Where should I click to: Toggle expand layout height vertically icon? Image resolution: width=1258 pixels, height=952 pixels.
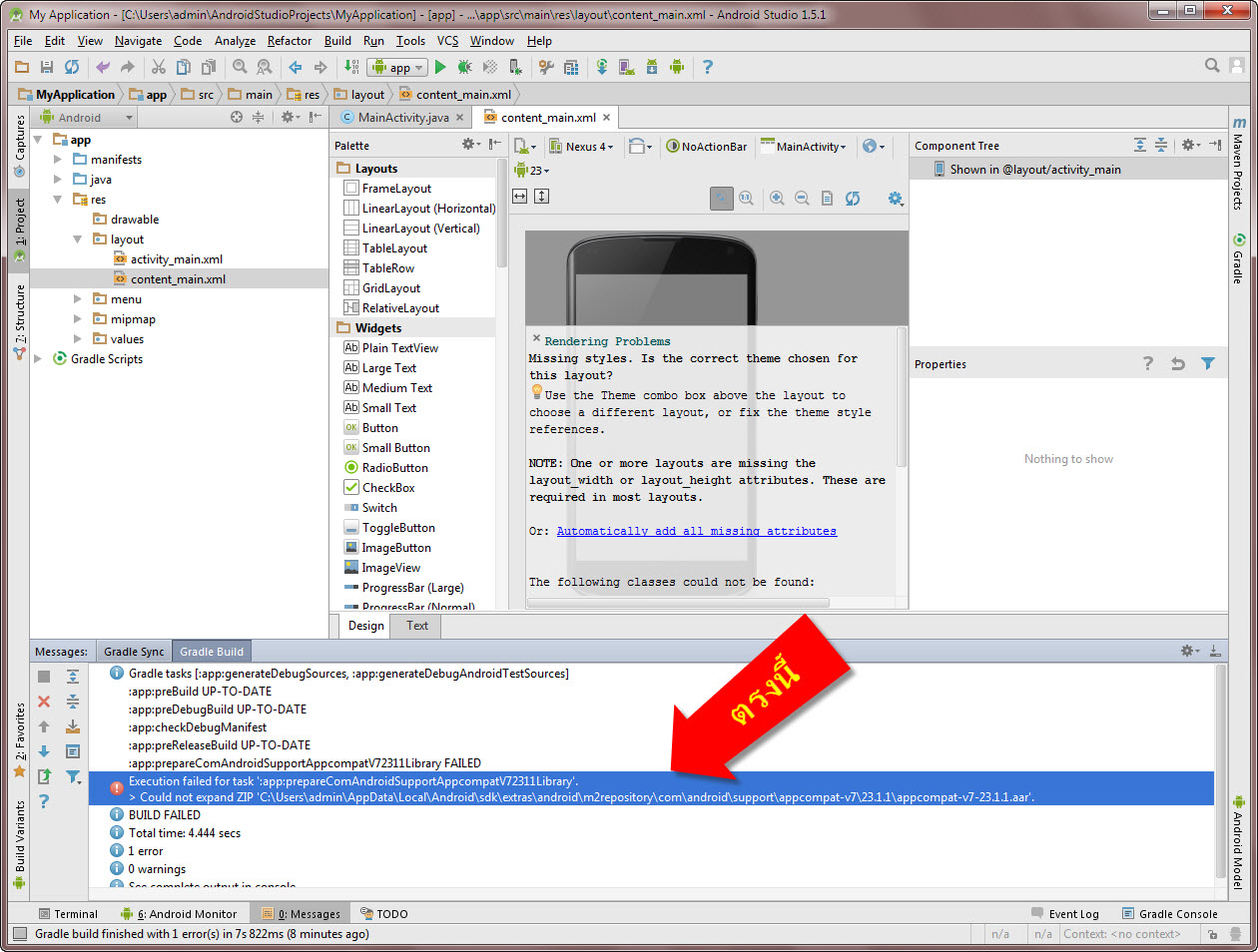click(541, 197)
